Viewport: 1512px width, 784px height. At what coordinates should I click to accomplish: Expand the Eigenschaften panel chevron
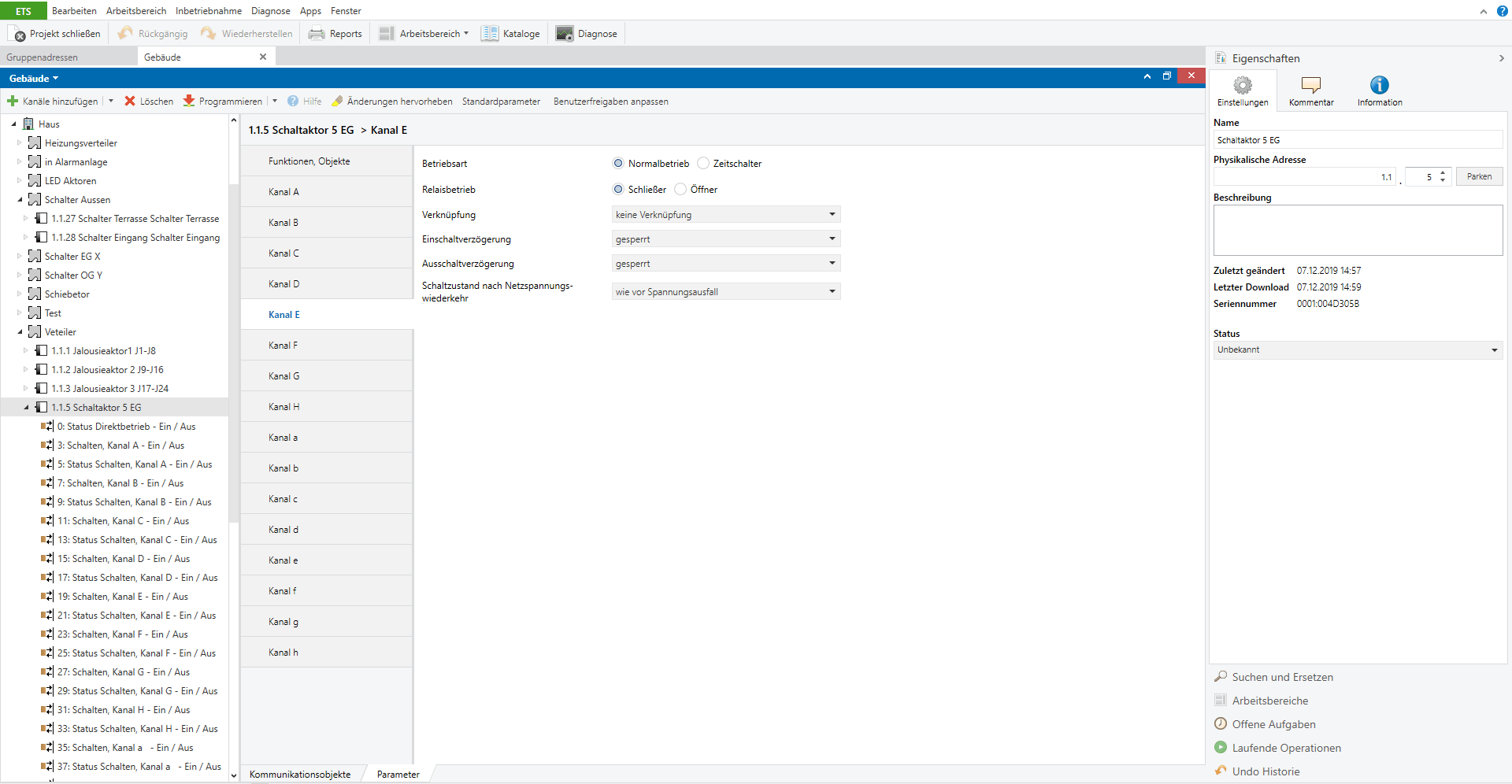point(1501,58)
